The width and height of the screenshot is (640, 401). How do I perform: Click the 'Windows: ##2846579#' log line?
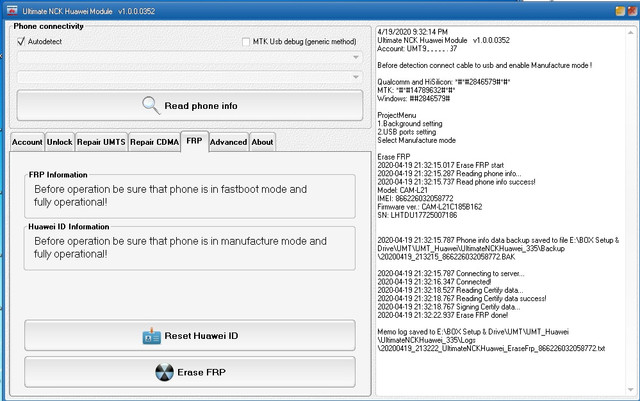(413, 99)
